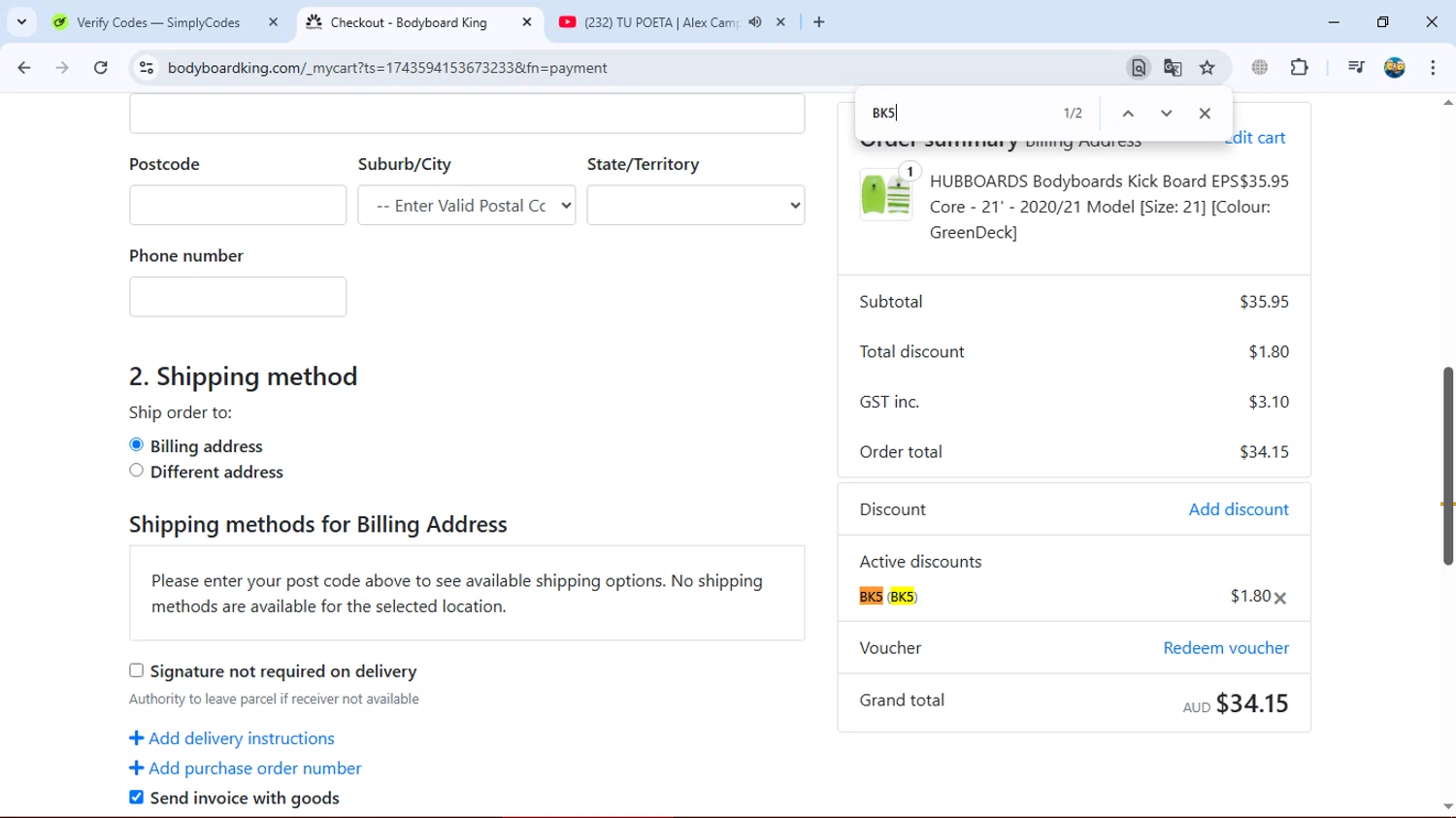Image resolution: width=1456 pixels, height=818 pixels.
Task: Add delivery instructions link
Action: (x=232, y=738)
